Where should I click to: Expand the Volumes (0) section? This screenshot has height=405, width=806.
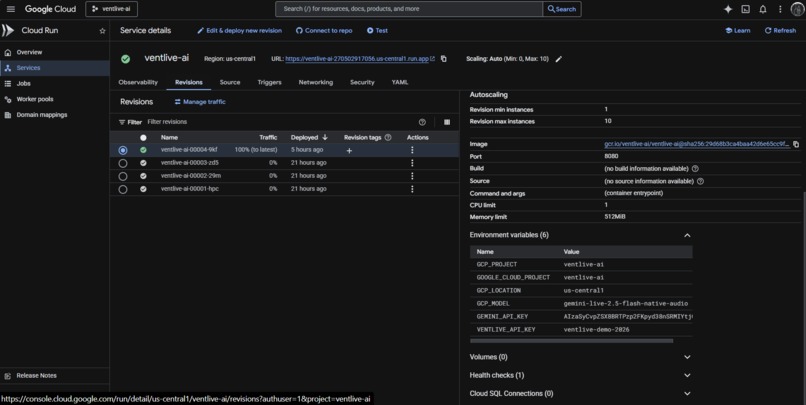coord(687,357)
